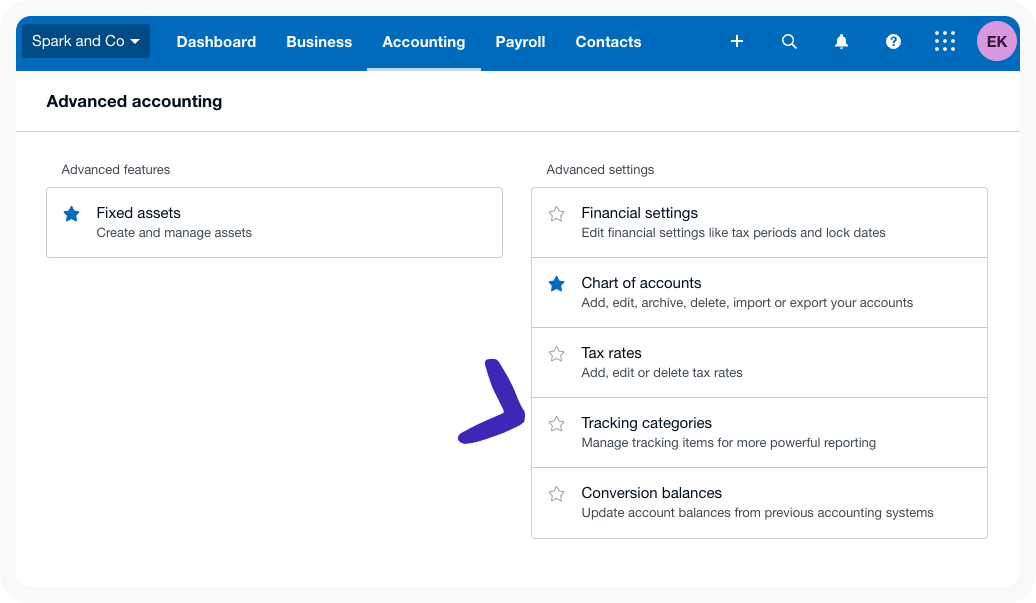Open search with magnifying glass icon

pyautogui.click(x=789, y=42)
